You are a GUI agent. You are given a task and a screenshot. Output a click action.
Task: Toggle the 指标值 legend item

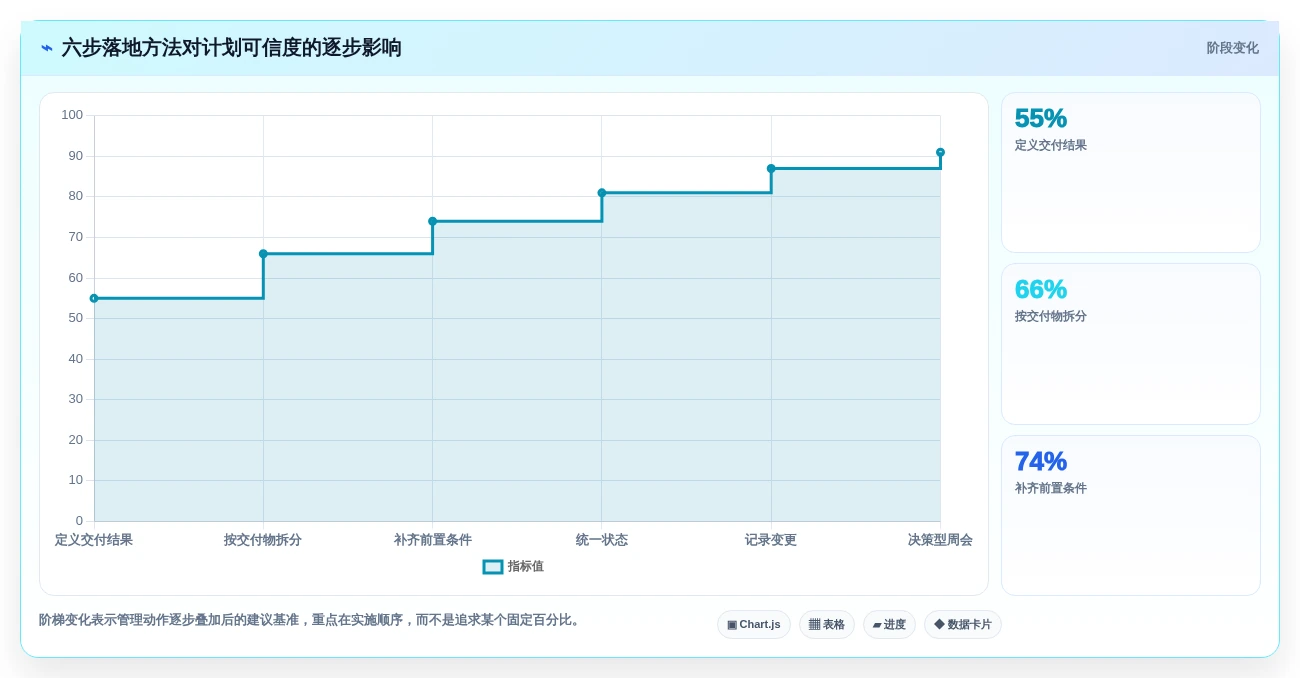[x=513, y=566]
